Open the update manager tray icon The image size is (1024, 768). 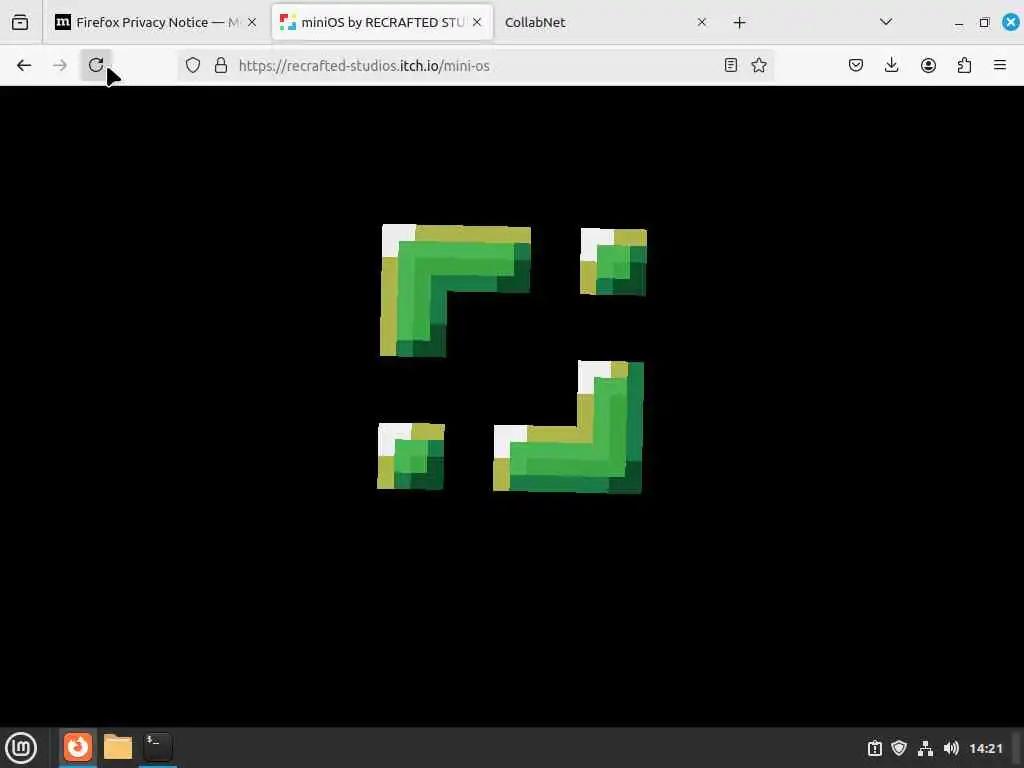875,748
